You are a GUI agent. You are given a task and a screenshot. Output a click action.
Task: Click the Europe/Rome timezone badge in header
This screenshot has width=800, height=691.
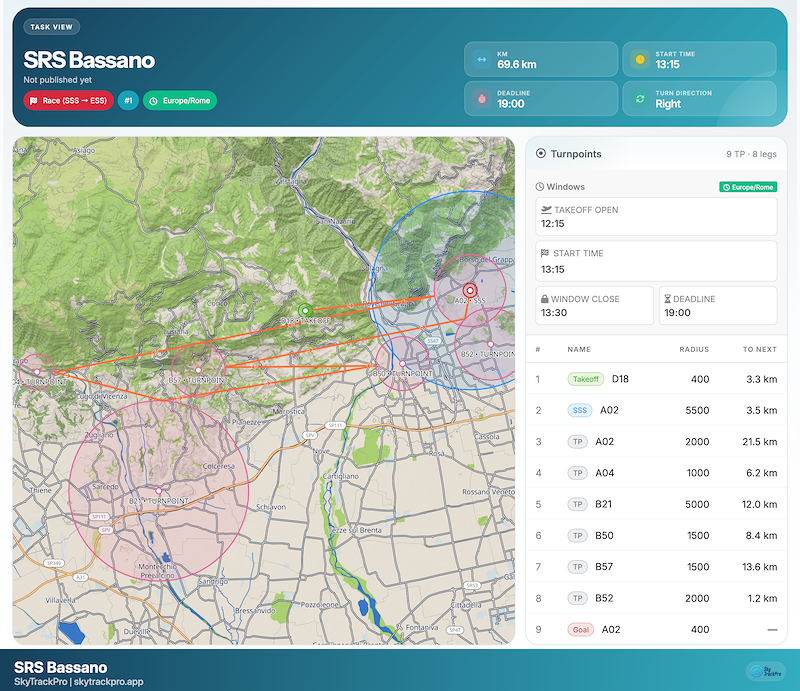(x=180, y=101)
